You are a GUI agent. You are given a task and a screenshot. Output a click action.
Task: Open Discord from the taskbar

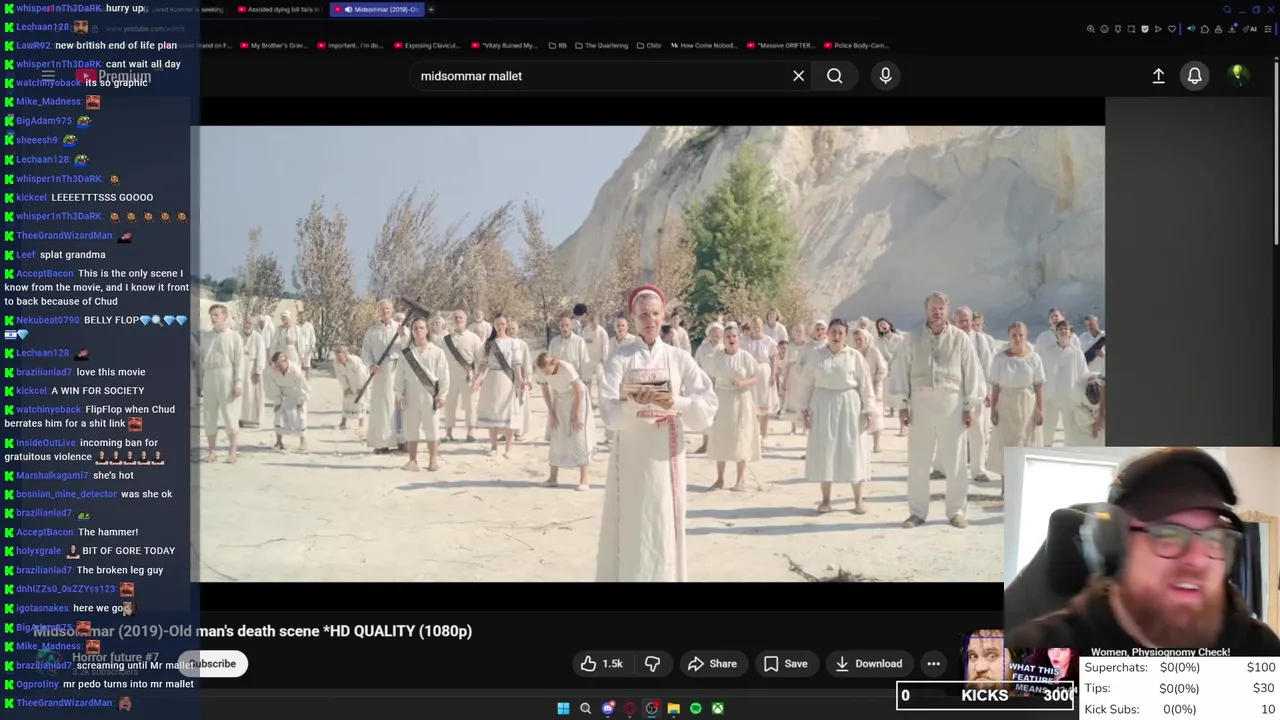coord(607,708)
